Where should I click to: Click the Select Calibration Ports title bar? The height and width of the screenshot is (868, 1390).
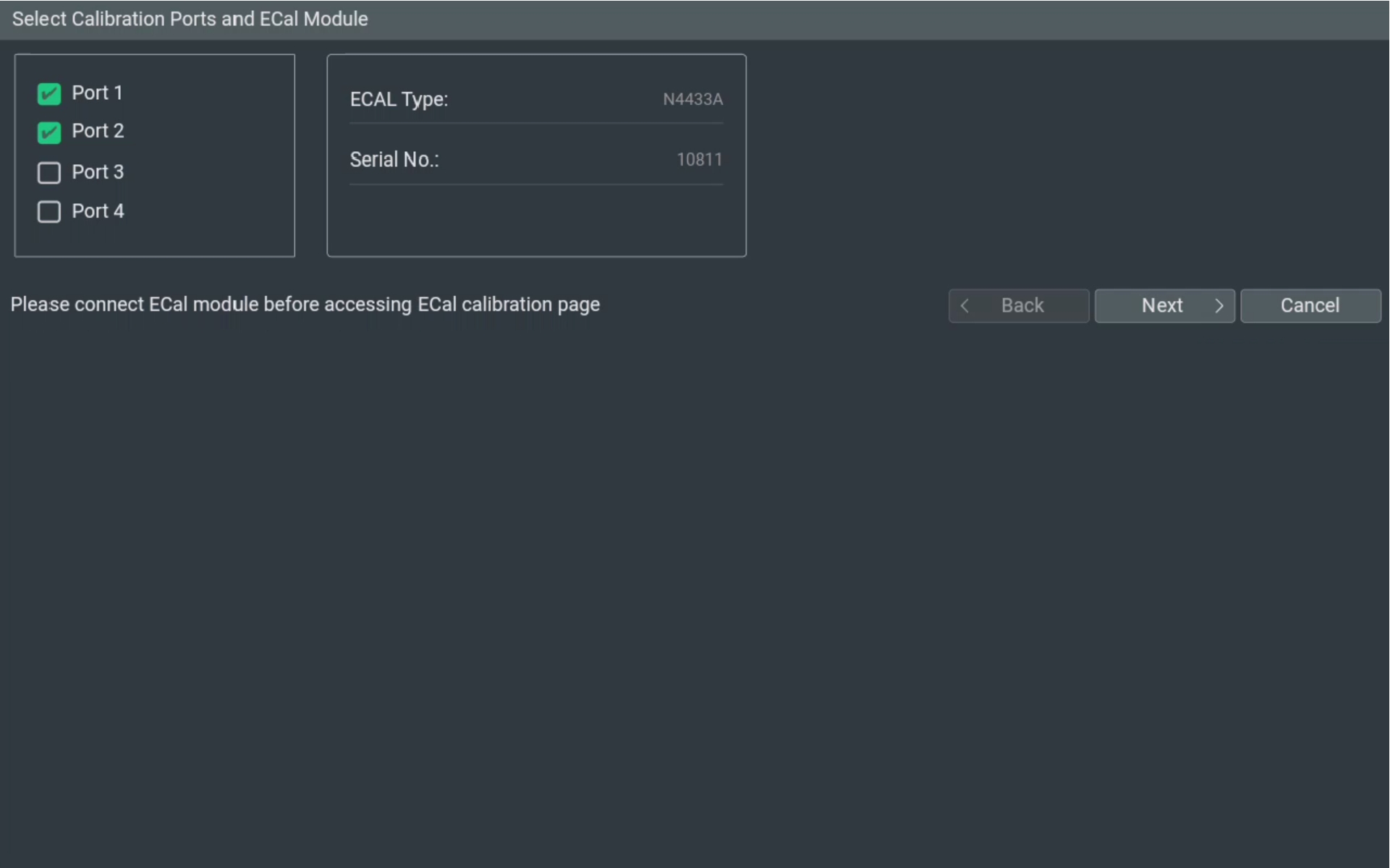pos(695,20)
